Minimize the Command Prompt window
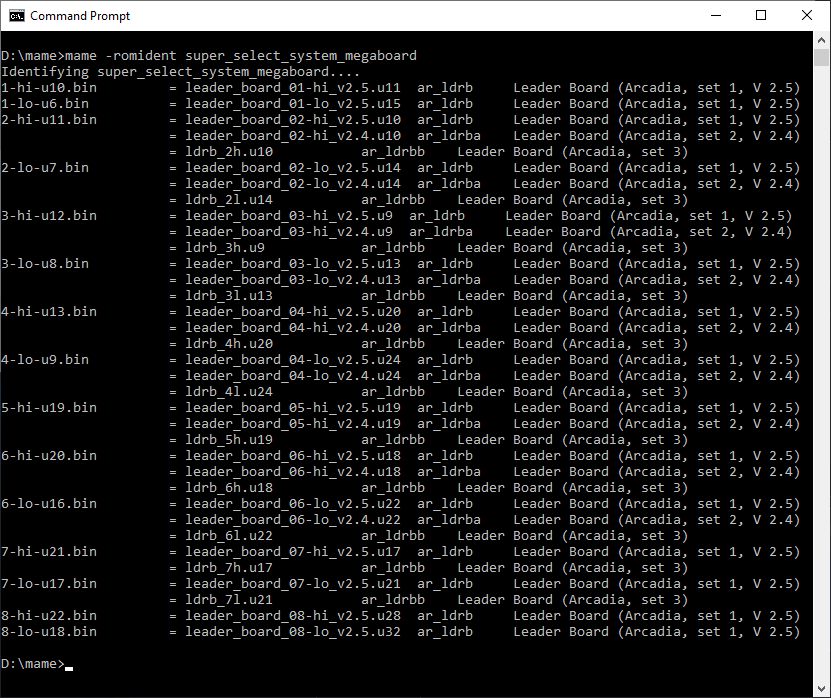This screenshot has width=831, height=698. point(715,15)
